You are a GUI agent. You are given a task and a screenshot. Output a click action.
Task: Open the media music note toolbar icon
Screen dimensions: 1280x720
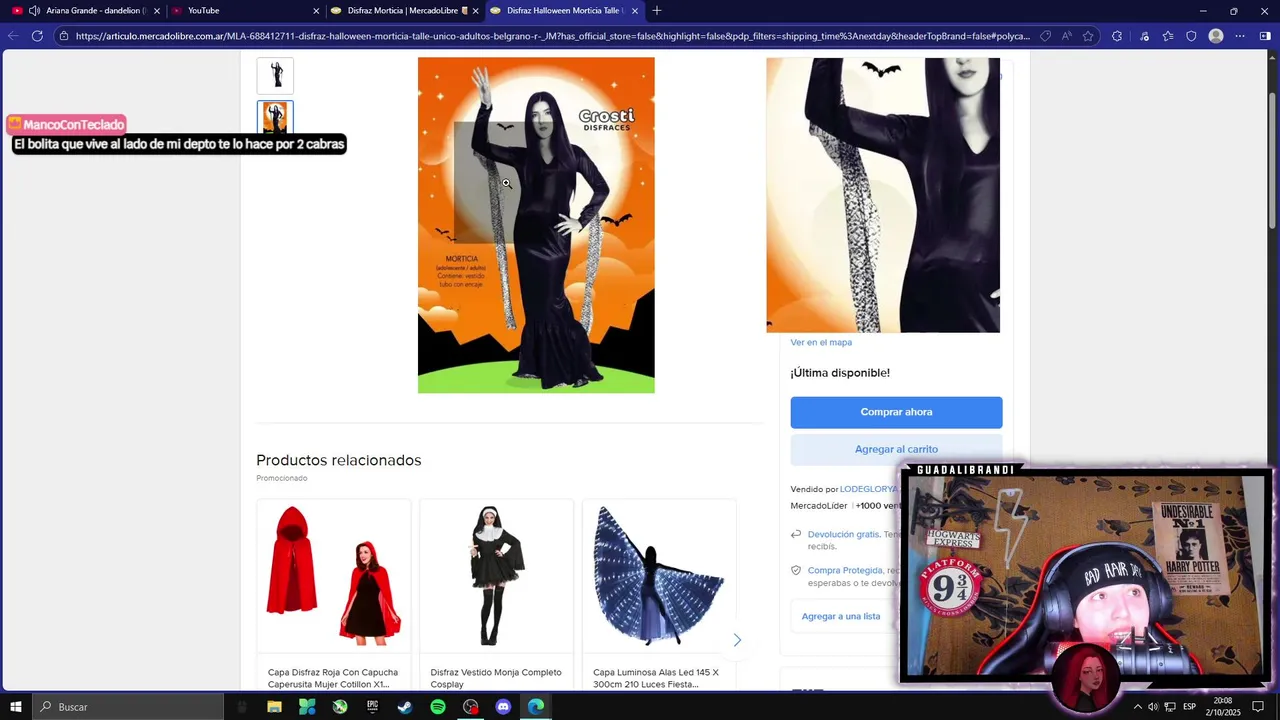1144,36
